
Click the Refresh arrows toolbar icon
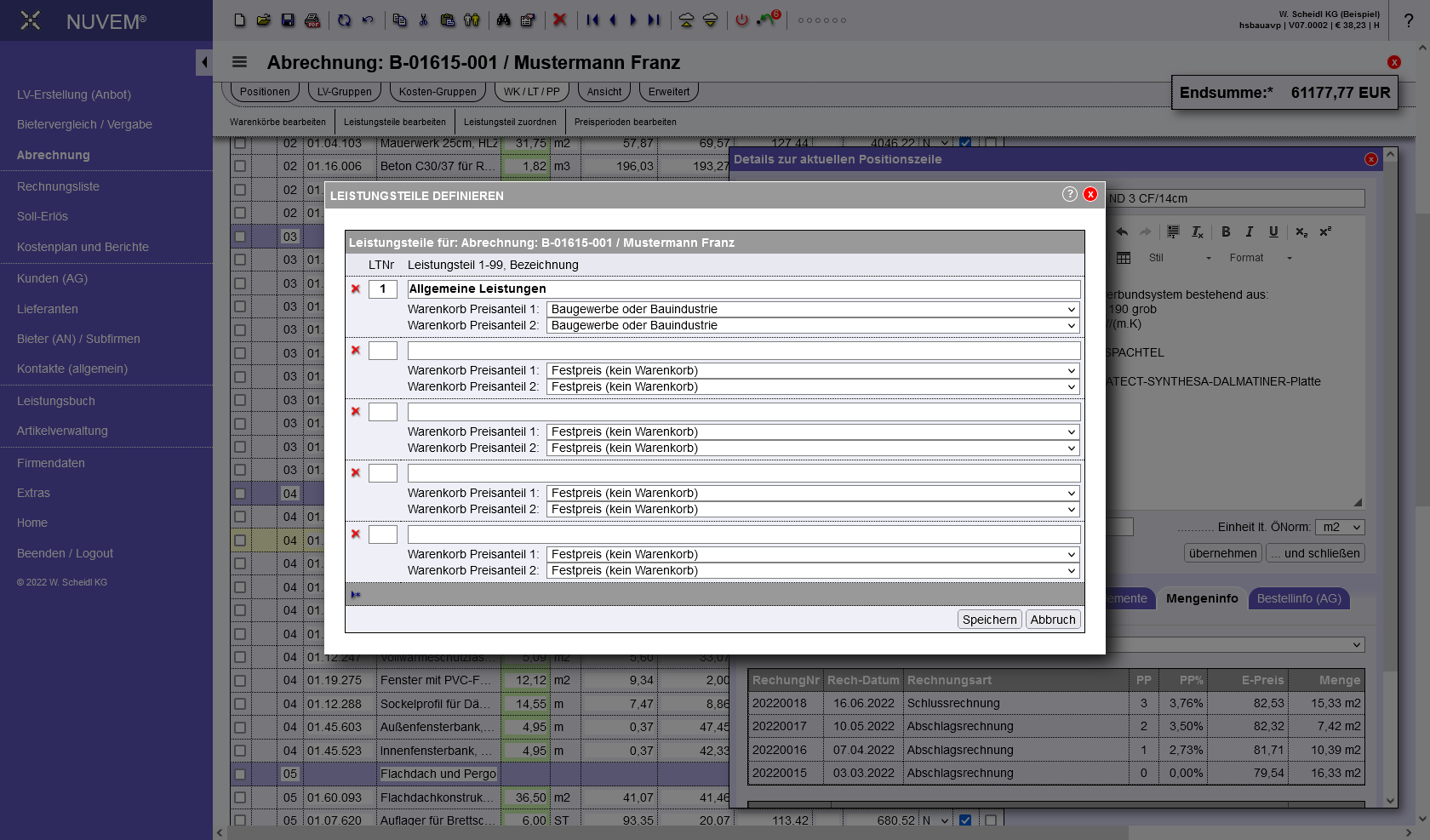coord(344,20)
